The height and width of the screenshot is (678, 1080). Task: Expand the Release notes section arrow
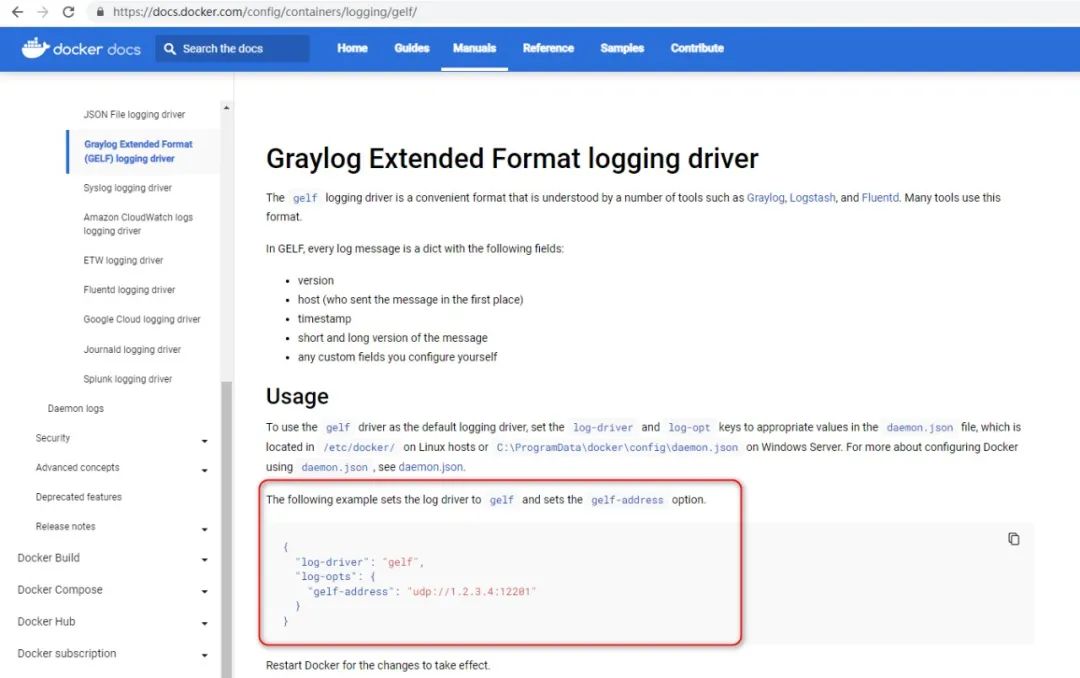click(x=205, y=530)
